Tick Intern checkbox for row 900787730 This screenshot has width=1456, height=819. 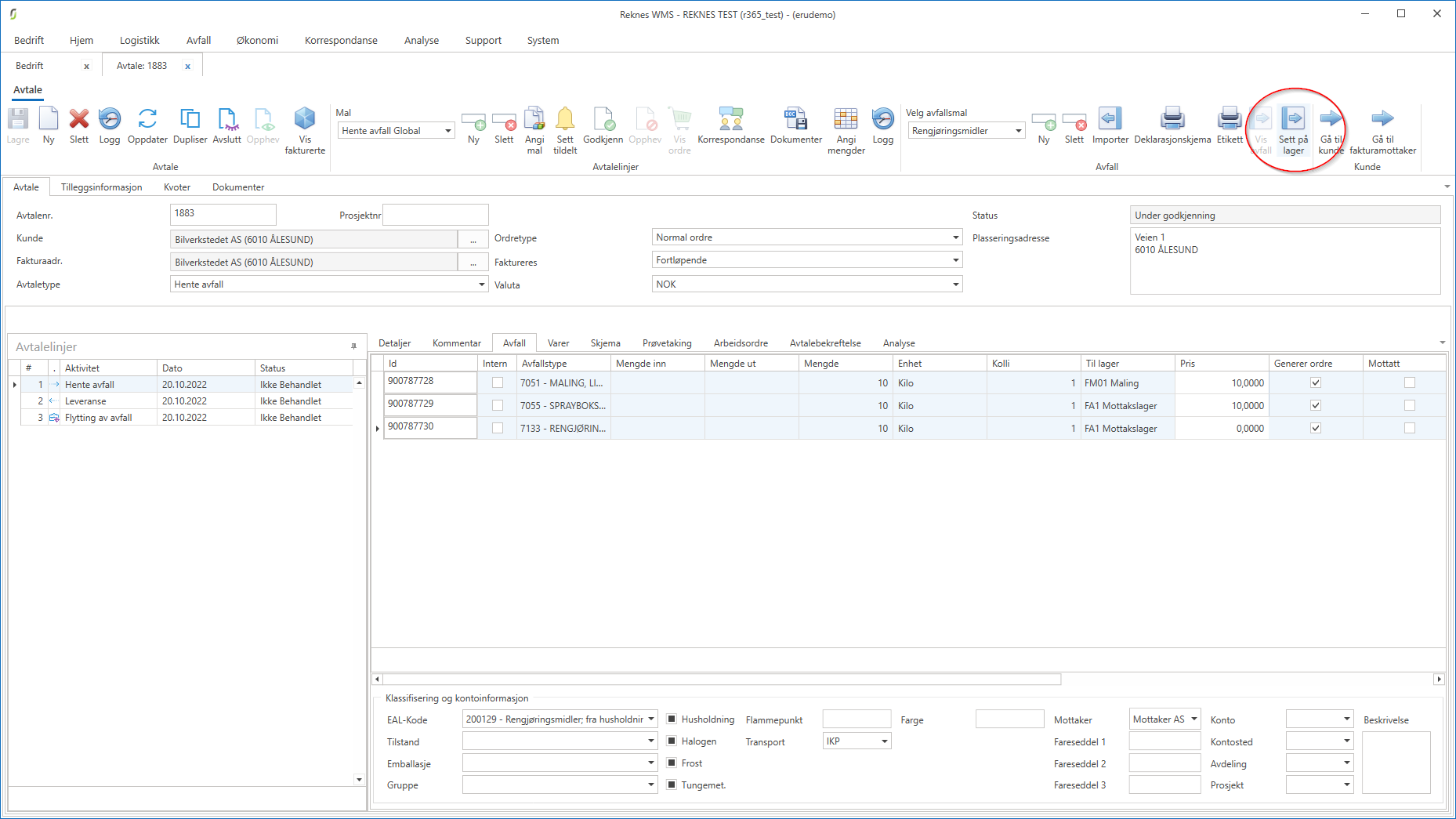498,429
